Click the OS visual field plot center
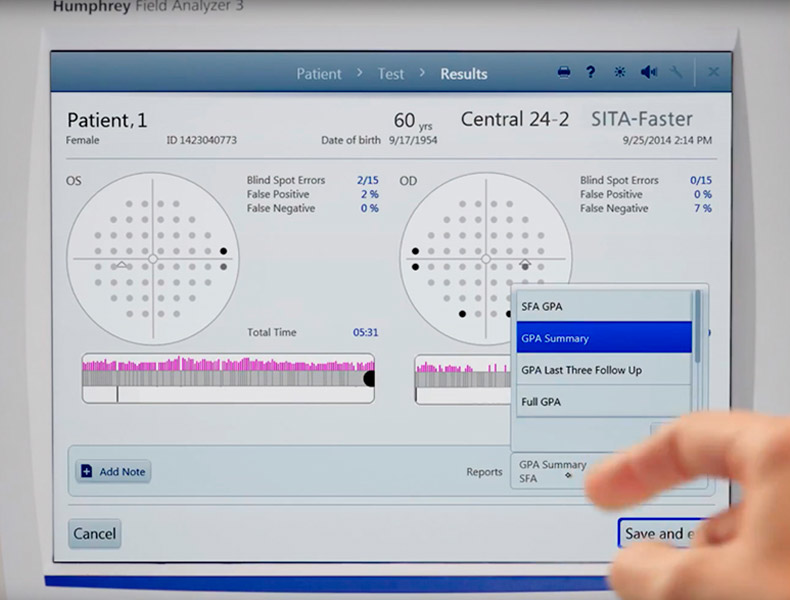This screenshot has width=790, height=600. tap(153, 259)
